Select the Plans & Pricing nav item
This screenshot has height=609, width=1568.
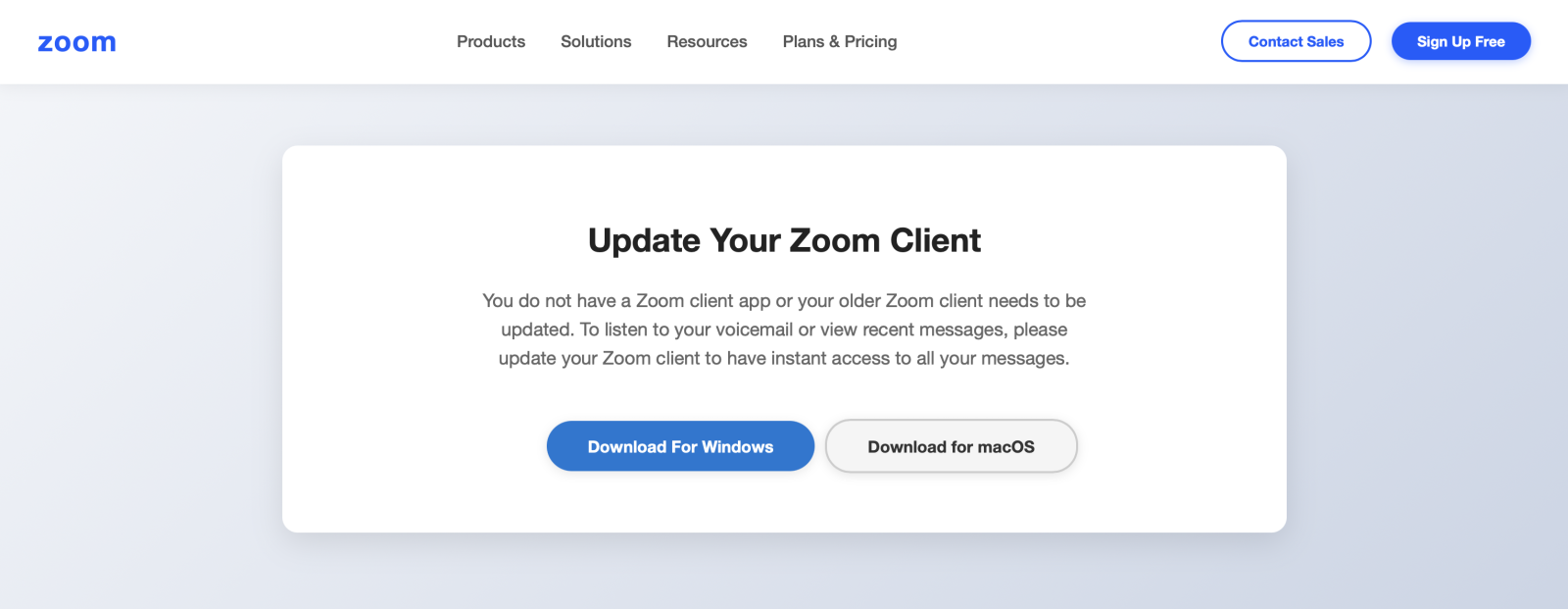pos(840,41)
